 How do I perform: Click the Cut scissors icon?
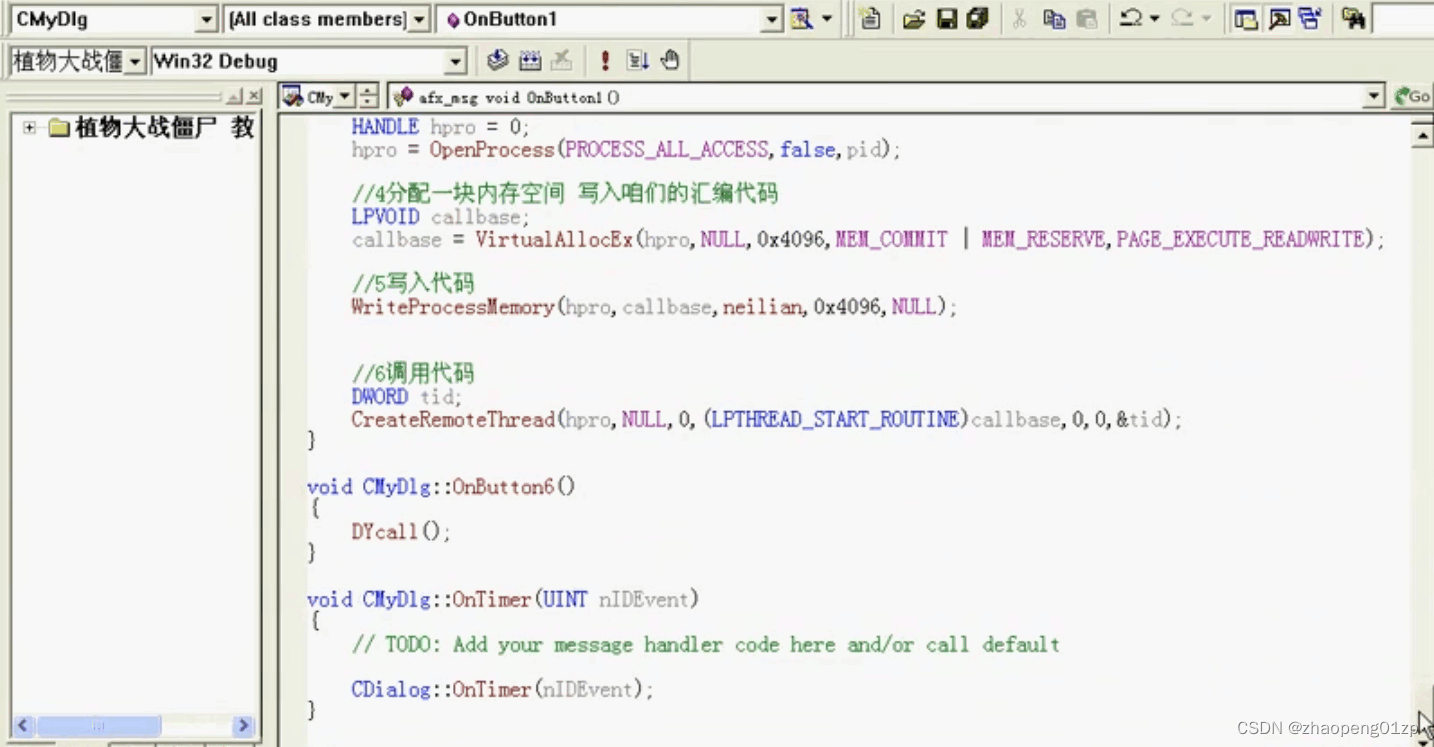tap(1019, 19)
